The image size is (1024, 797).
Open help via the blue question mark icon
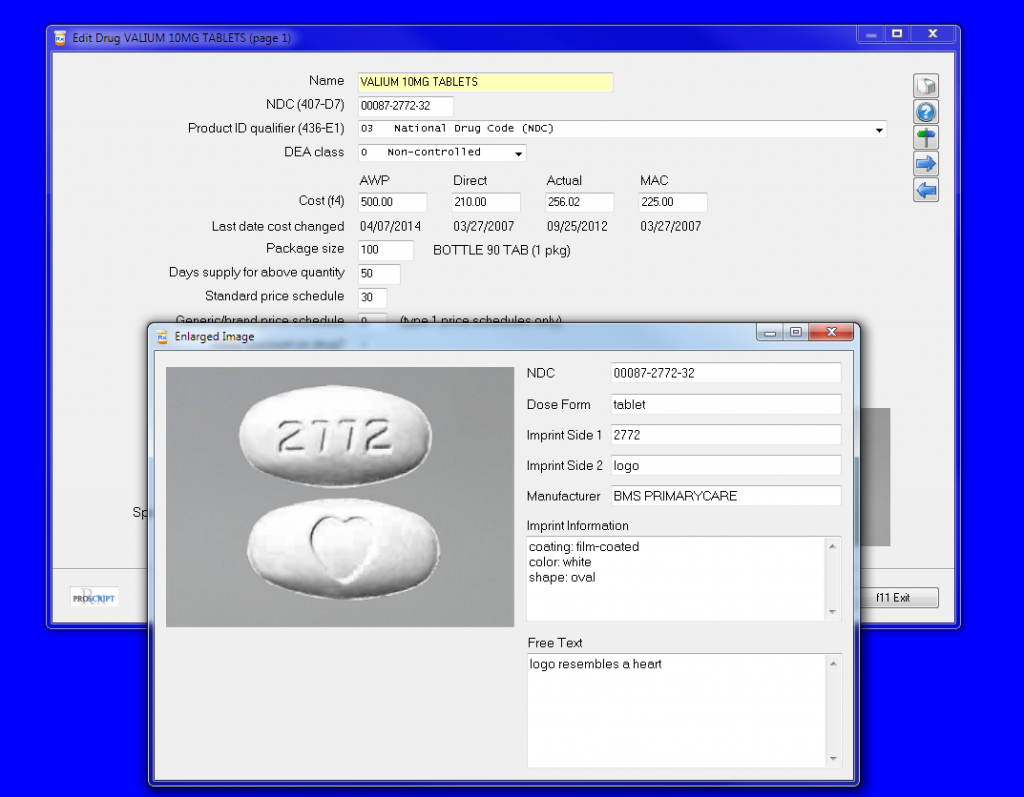926,112
